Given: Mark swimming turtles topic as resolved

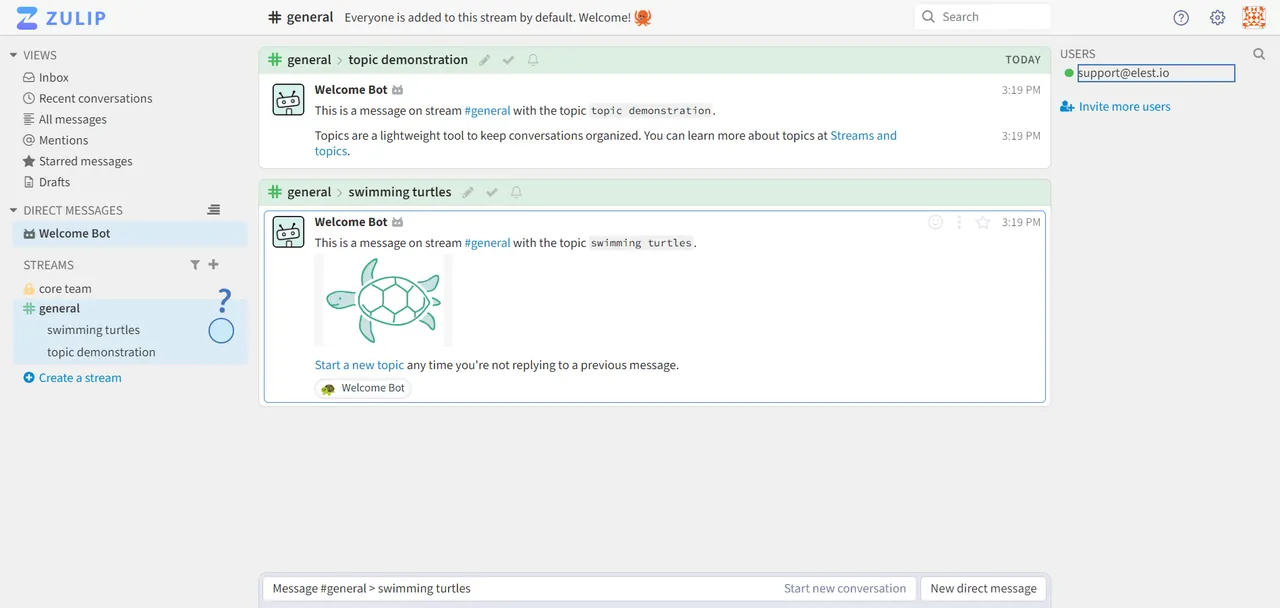Looking at the screenshot, I should pos(492,192).
